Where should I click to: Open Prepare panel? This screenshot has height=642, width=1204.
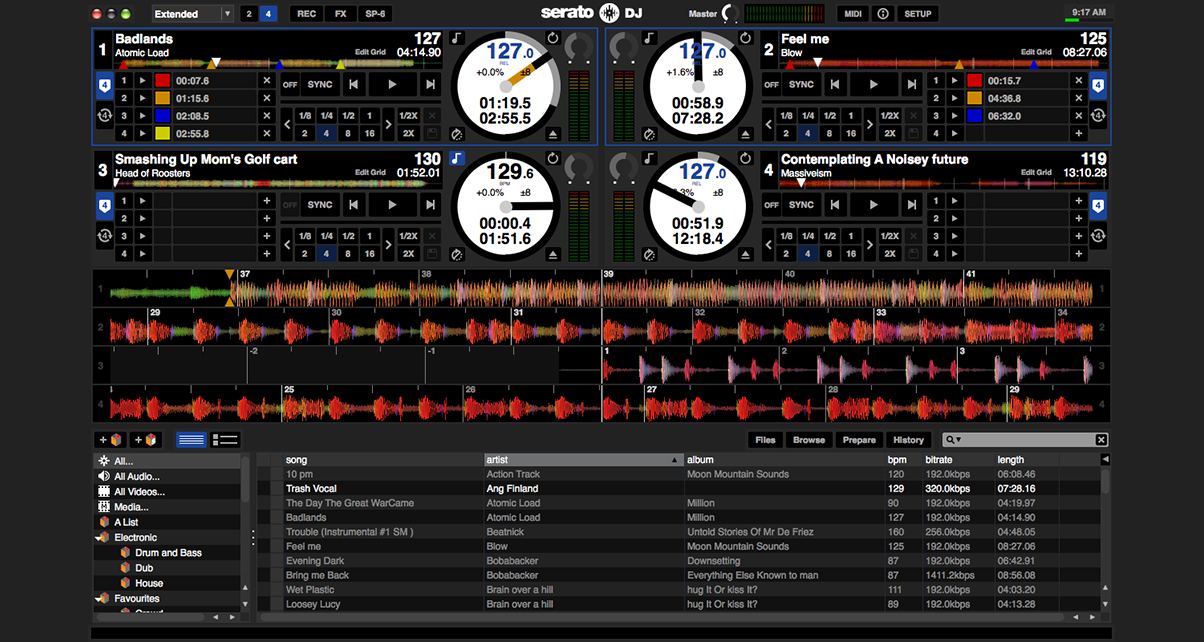tap(859, 440)
